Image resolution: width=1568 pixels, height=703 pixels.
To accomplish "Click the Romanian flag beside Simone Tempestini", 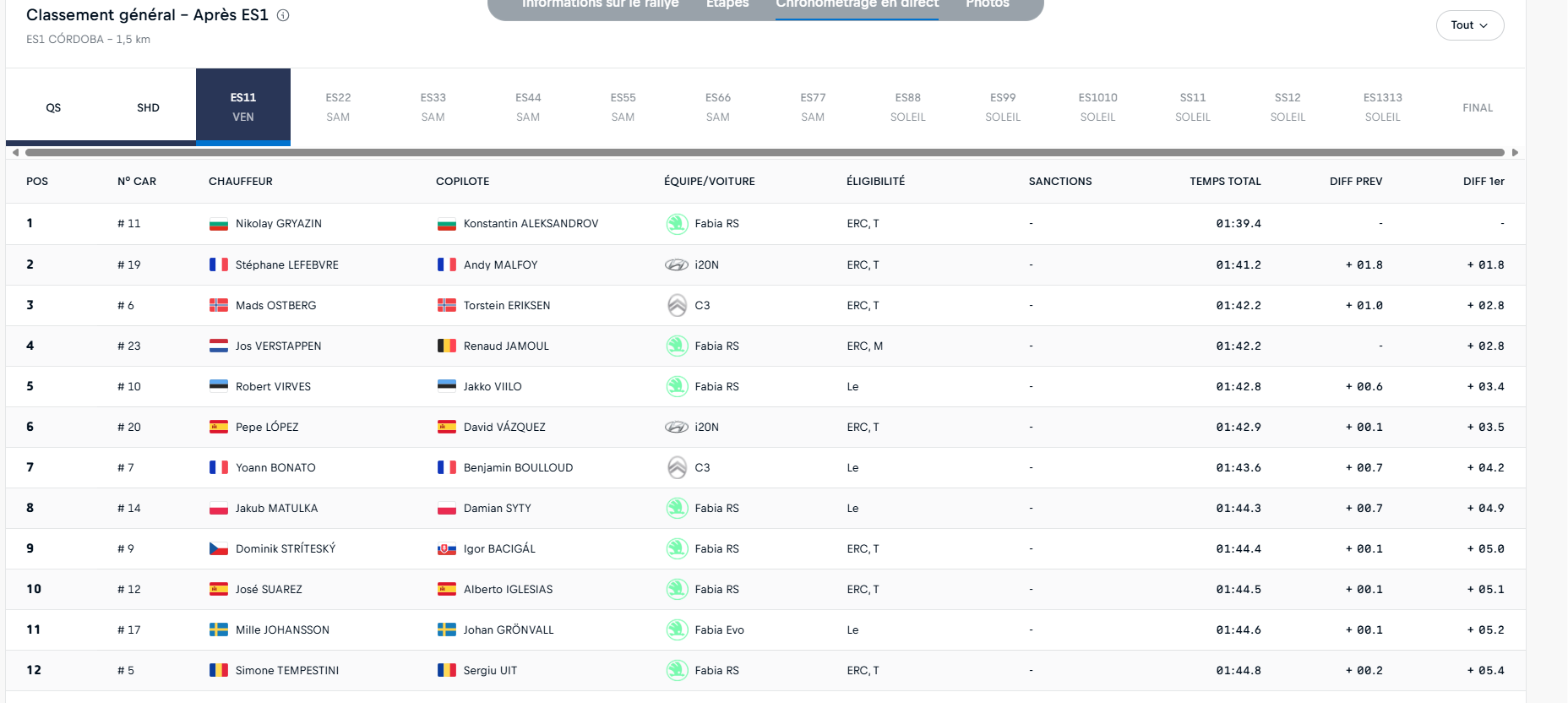I will (219, 670).
